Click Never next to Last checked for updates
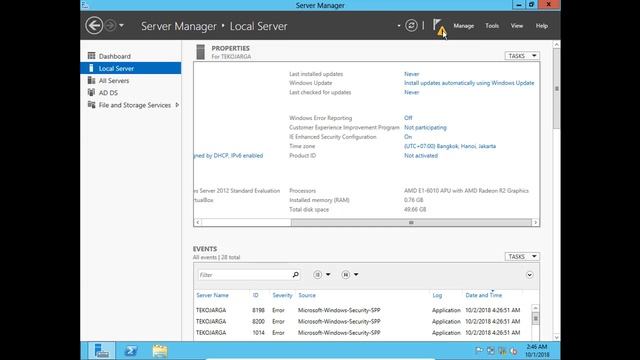This screenshot has width=640, height=360. click(411, 92)
